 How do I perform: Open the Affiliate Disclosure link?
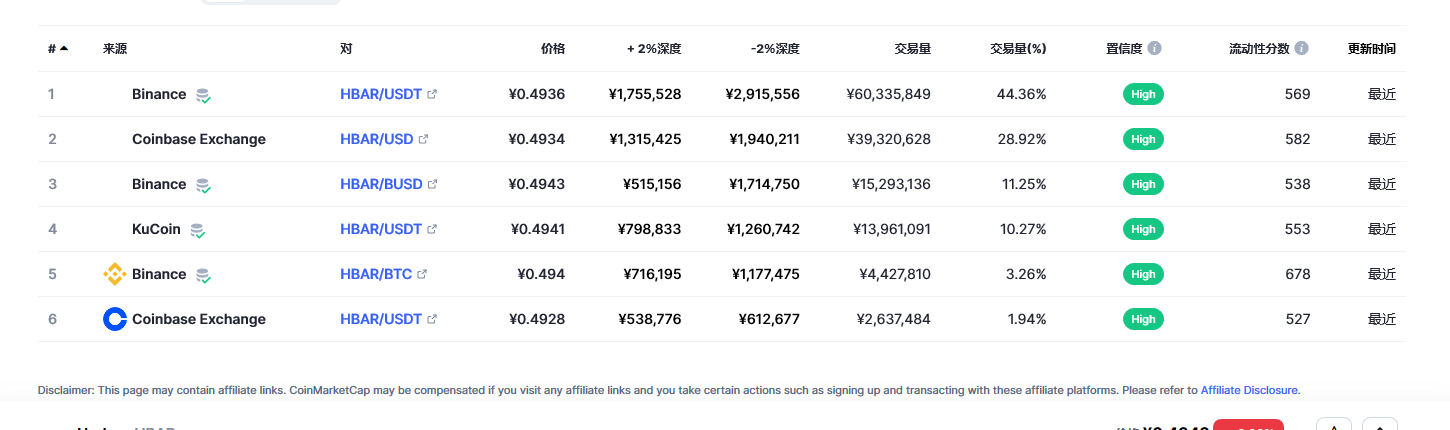tap(1249, 390)
